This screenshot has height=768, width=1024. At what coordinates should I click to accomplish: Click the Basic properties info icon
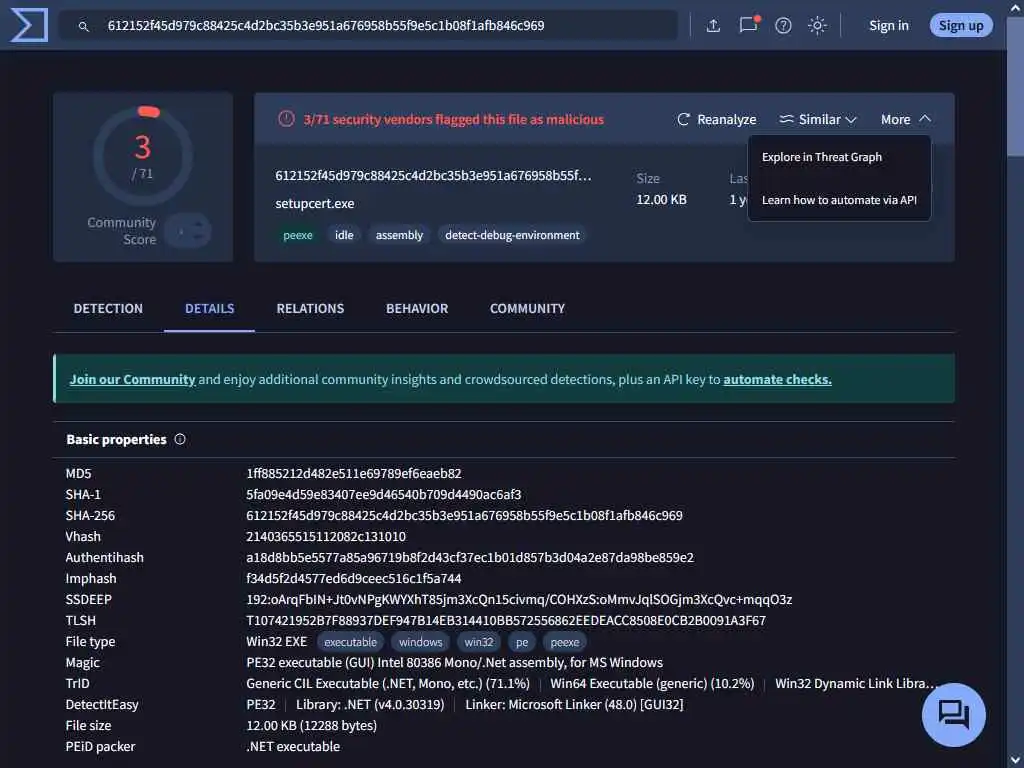180,440
